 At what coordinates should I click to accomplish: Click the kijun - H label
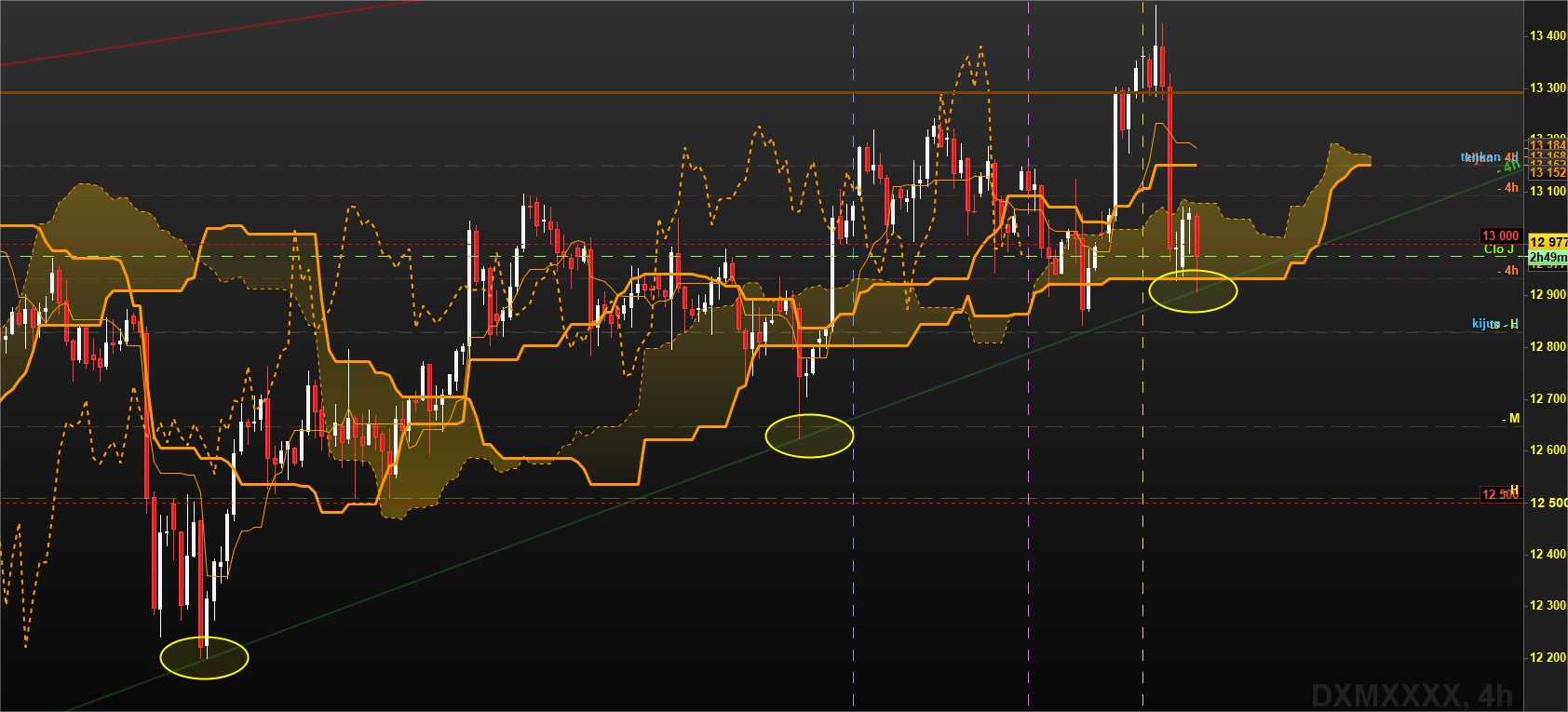point(1495,324)
